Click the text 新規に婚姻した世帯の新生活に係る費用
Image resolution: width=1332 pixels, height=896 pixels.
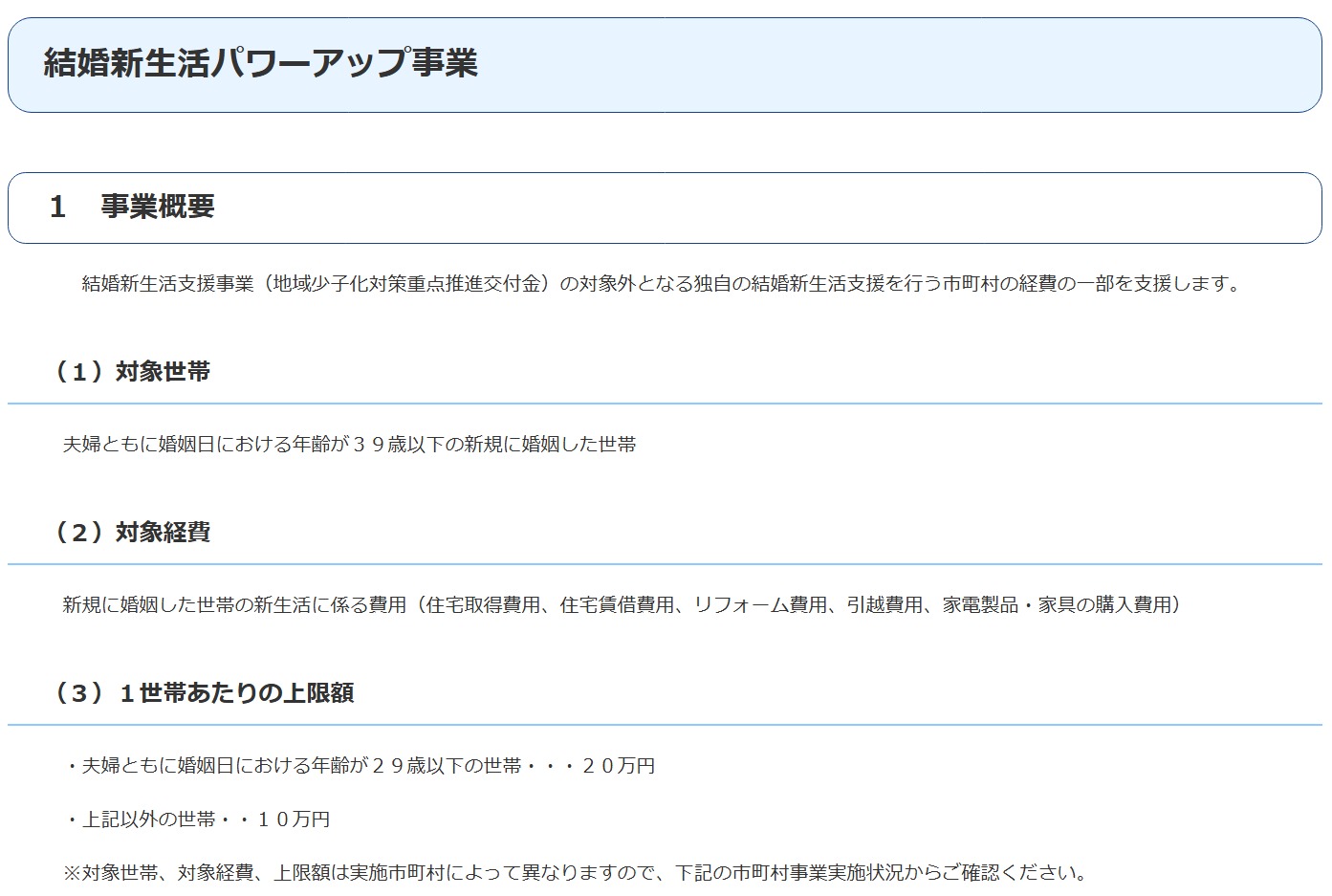click(x=234, y=605)
